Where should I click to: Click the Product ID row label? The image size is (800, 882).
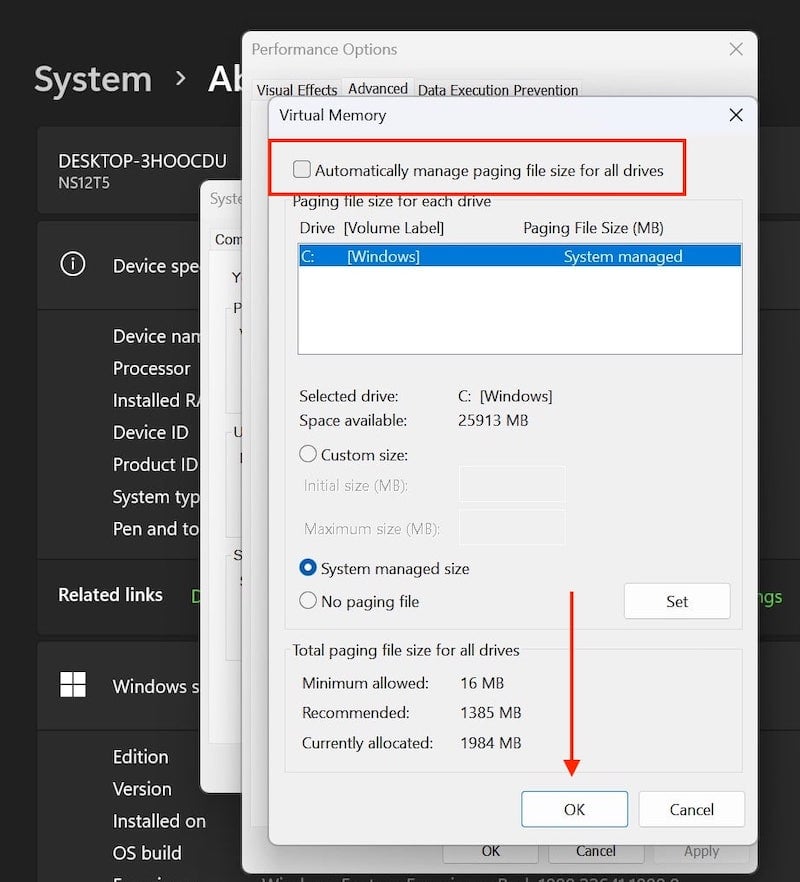pyautogui.click(x=155, y=464)
